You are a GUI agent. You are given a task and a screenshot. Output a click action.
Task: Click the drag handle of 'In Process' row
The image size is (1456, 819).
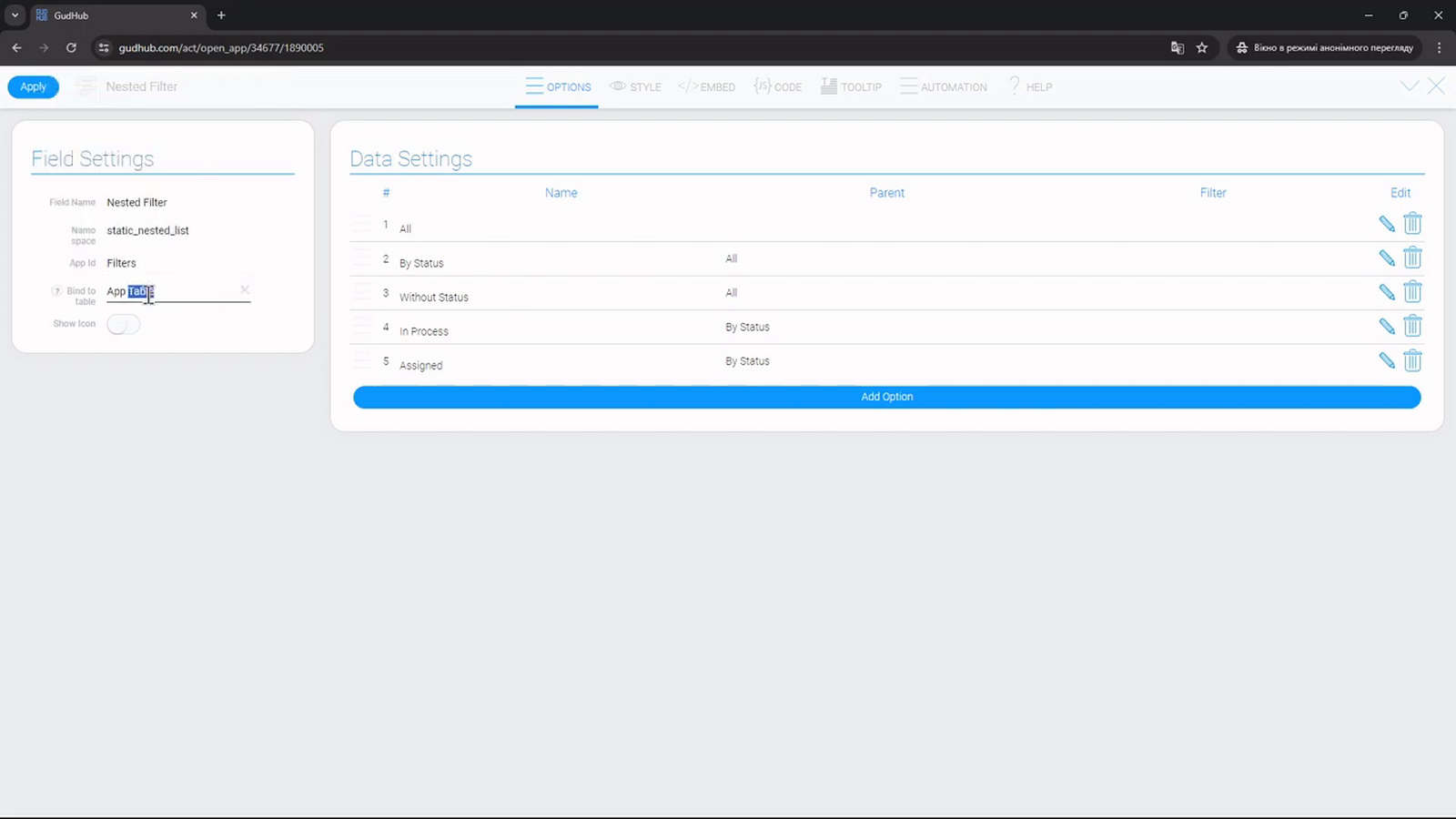point(362,327)
